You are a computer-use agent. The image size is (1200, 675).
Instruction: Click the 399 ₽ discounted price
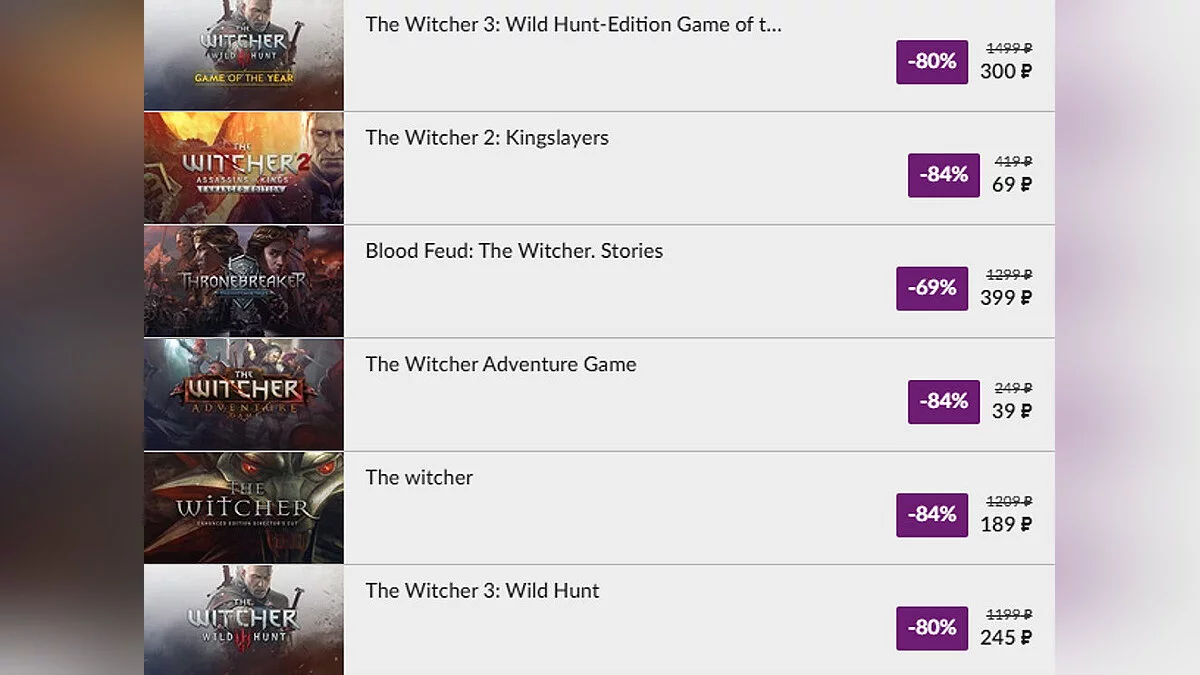(1006, 297)
